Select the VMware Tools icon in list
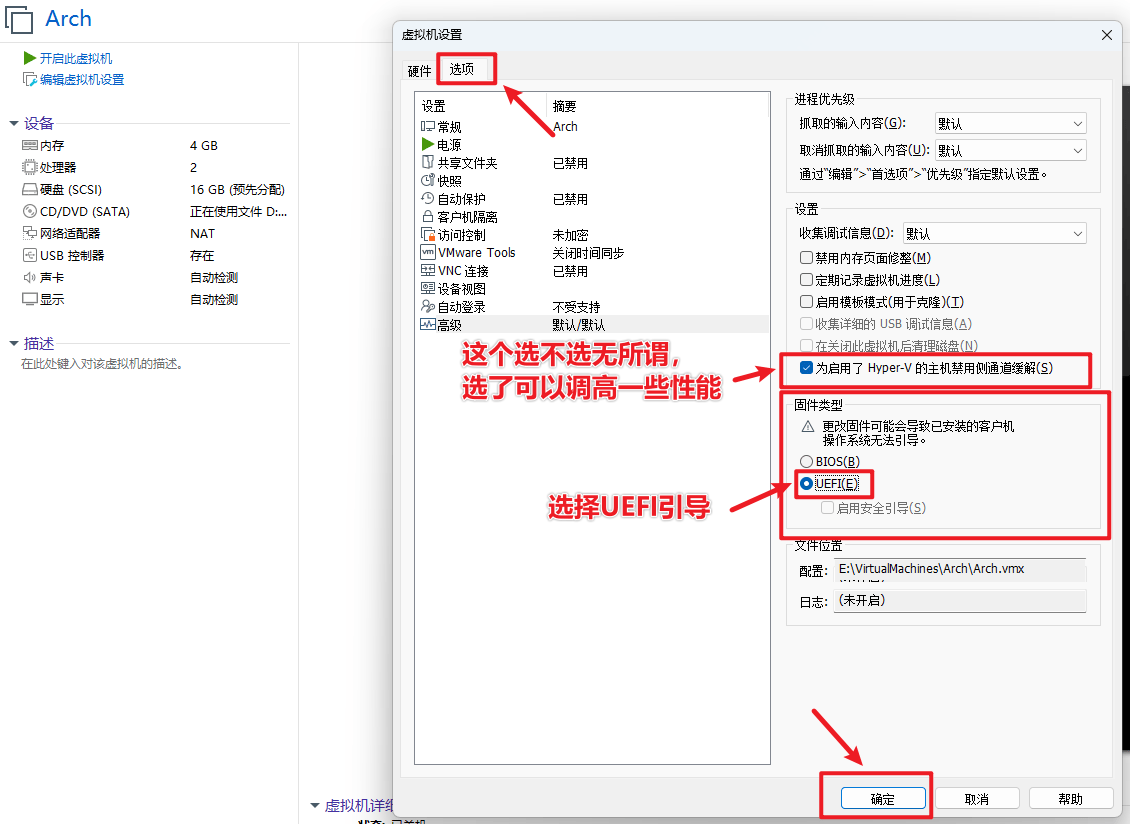This screenshot has width=1130, height=824. [x=428, y=253]
